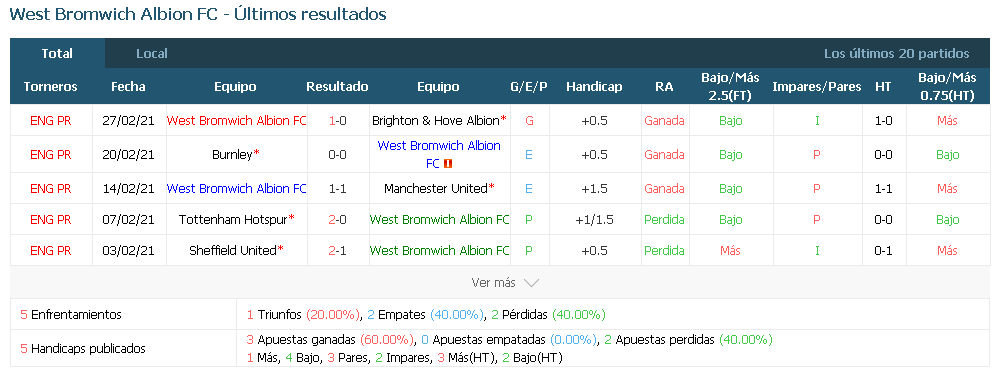Click West Bromwich Albion FC in 14/02/21 row

pyautogui.click(x=237, y=189)
